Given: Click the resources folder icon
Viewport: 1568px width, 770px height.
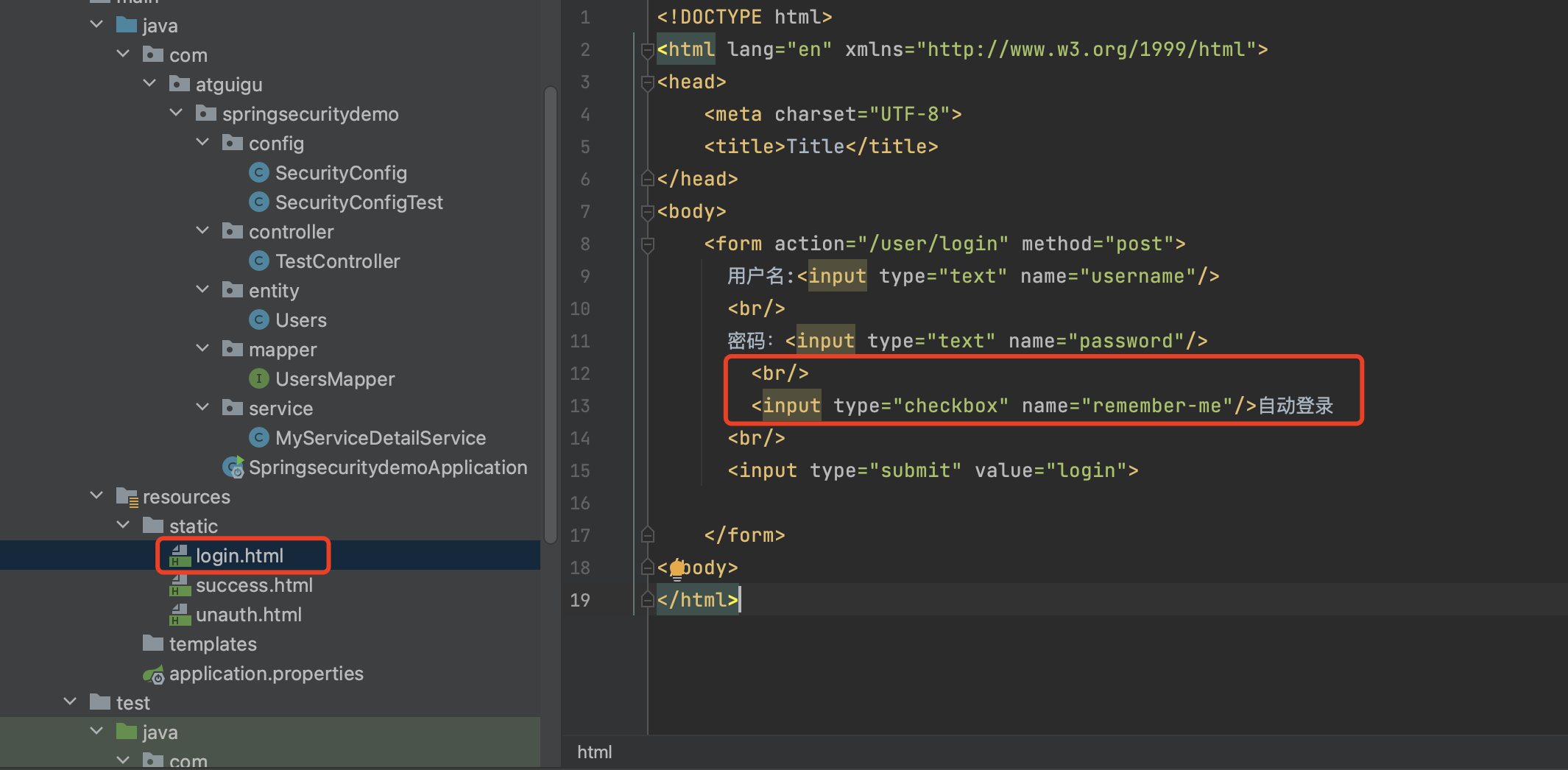Looking at the screenshot, I should pyautogui.click(x=127, y=497).
